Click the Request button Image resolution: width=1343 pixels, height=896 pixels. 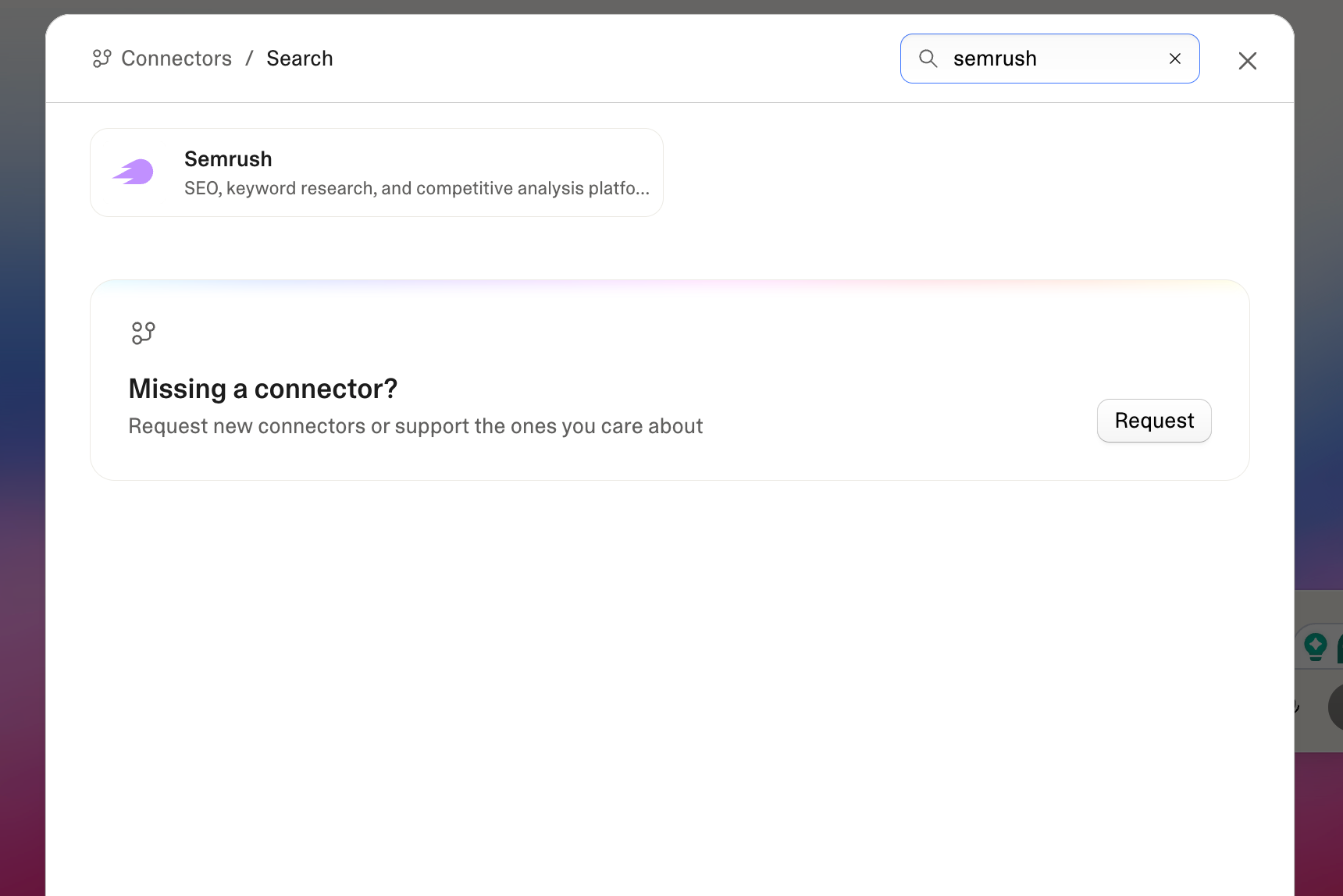coord(1154,421)
